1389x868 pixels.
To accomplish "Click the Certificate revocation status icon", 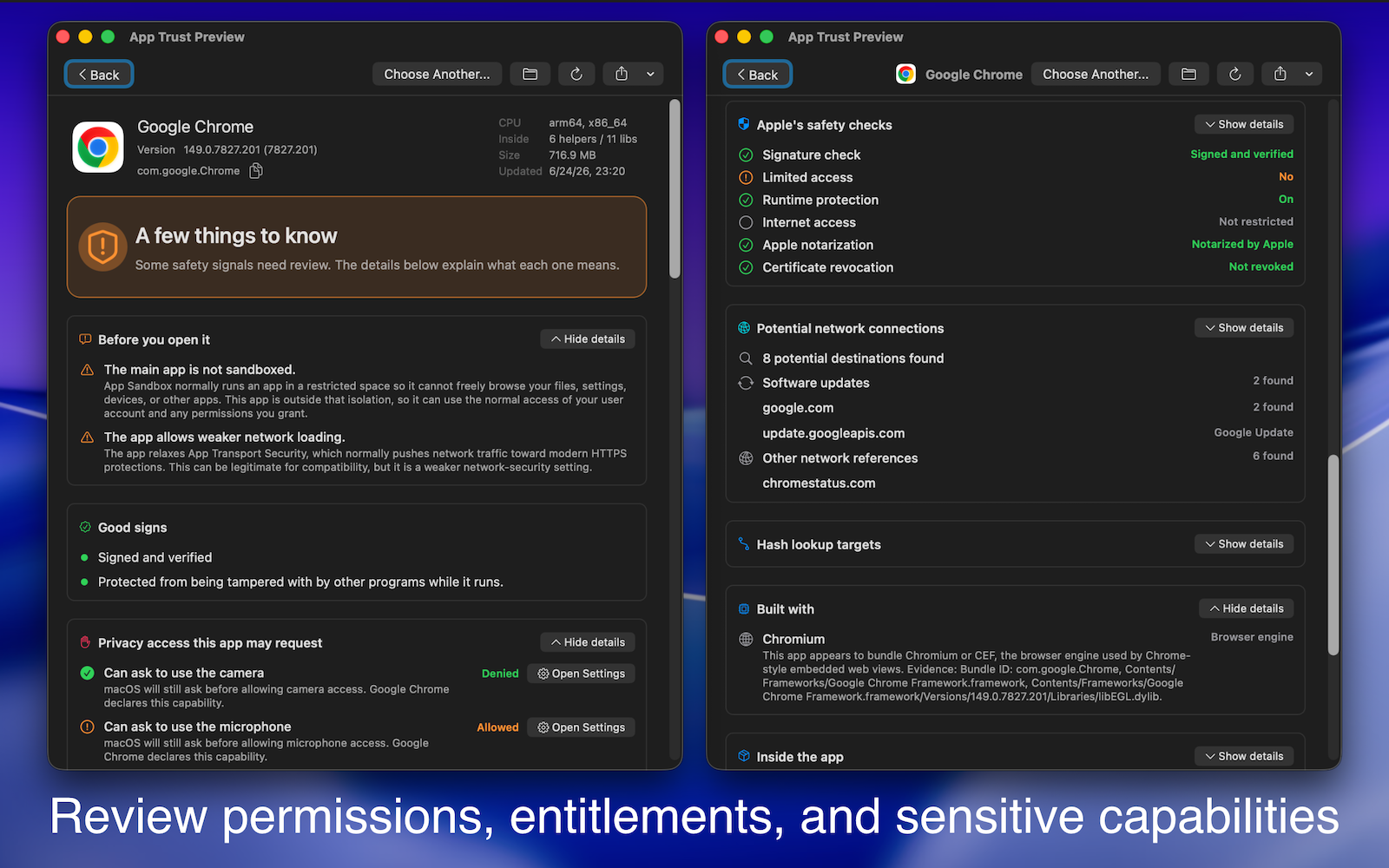I will [x=746, y=268].
